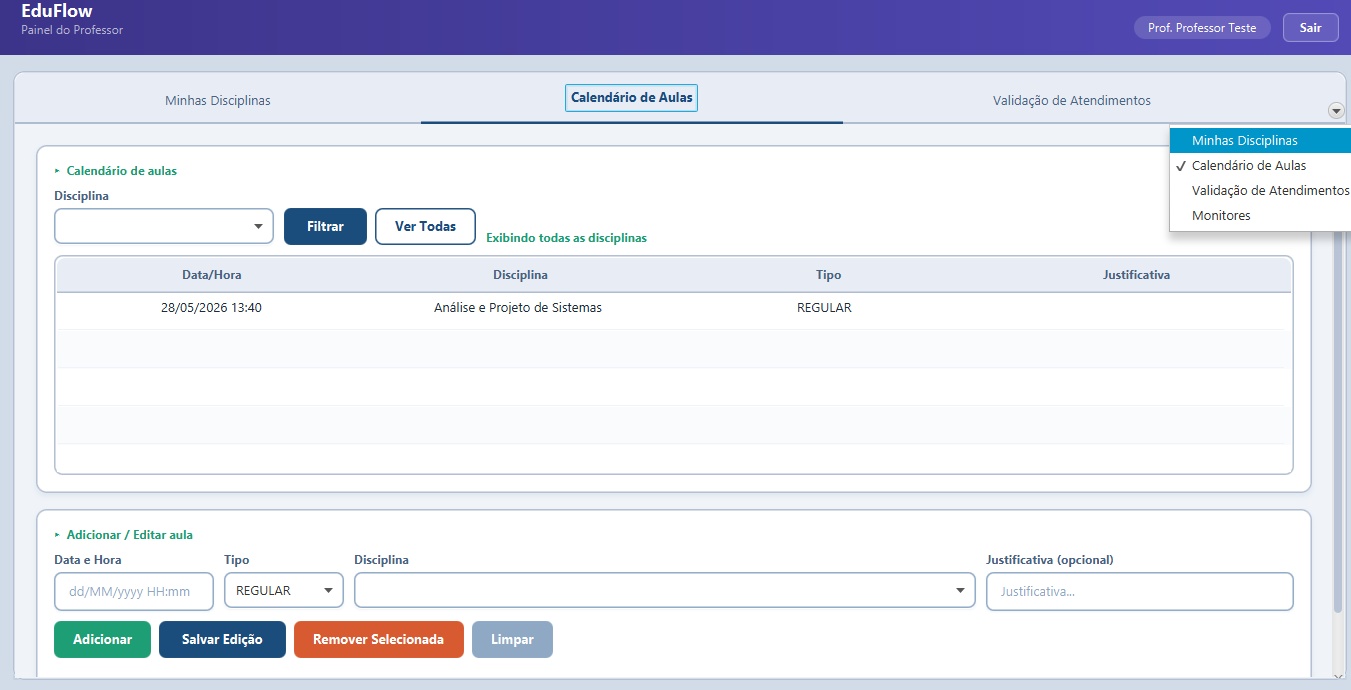Click the Calendário de aulas section title
Viewport: 1351px width, 690px height.
tap(121, 171)
